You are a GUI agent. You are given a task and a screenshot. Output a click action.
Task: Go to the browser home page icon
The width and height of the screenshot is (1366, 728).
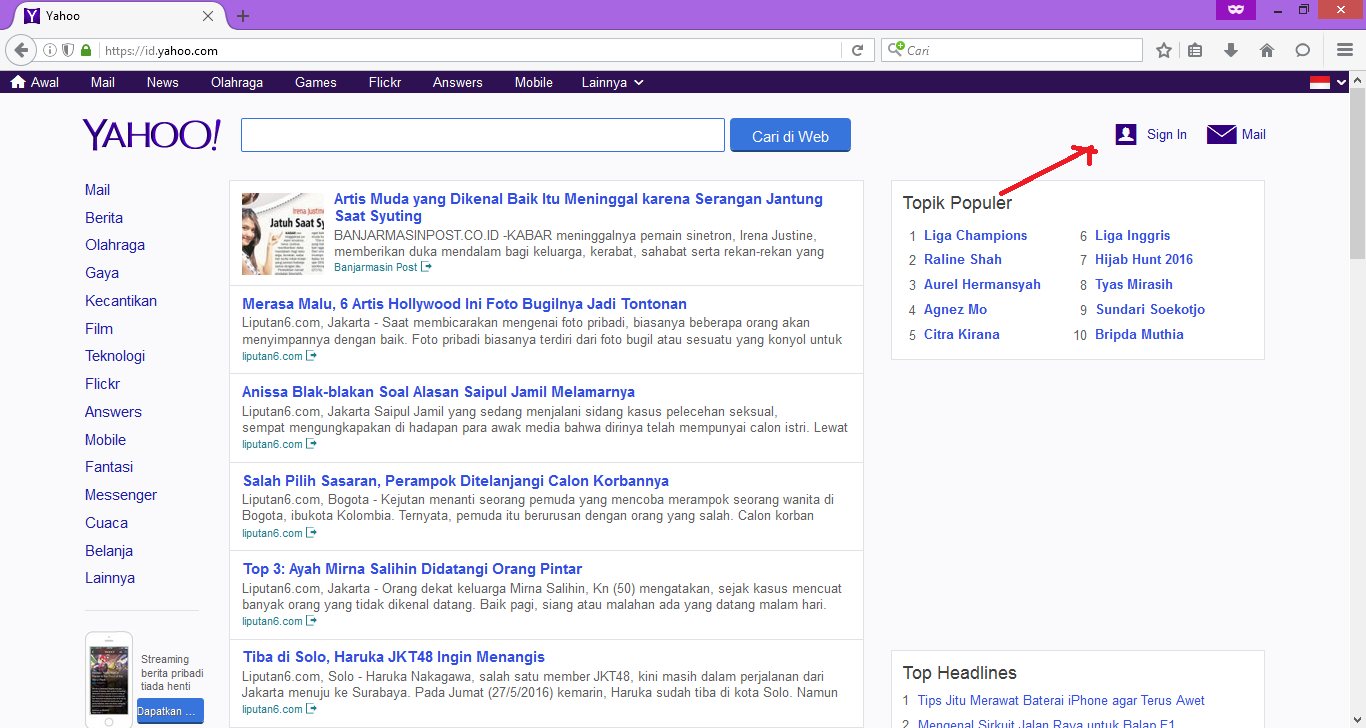coord(1267,50)
